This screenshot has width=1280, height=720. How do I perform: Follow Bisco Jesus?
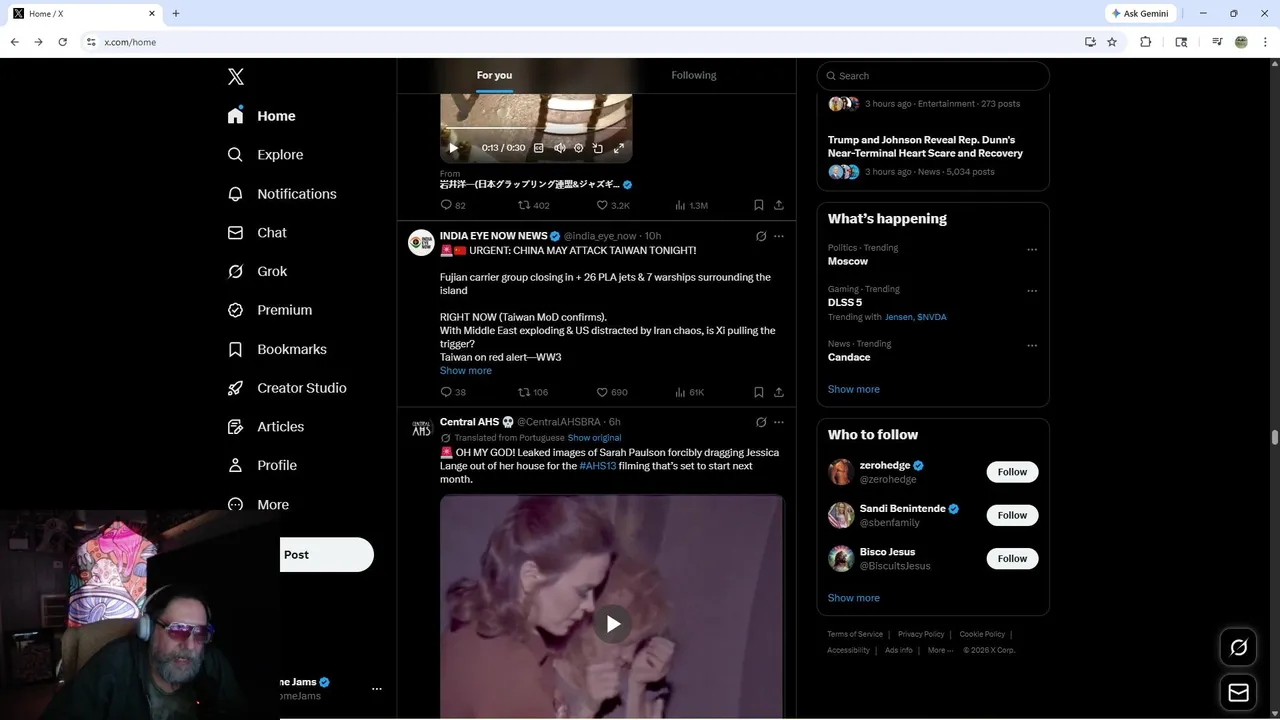[1012, 558]
